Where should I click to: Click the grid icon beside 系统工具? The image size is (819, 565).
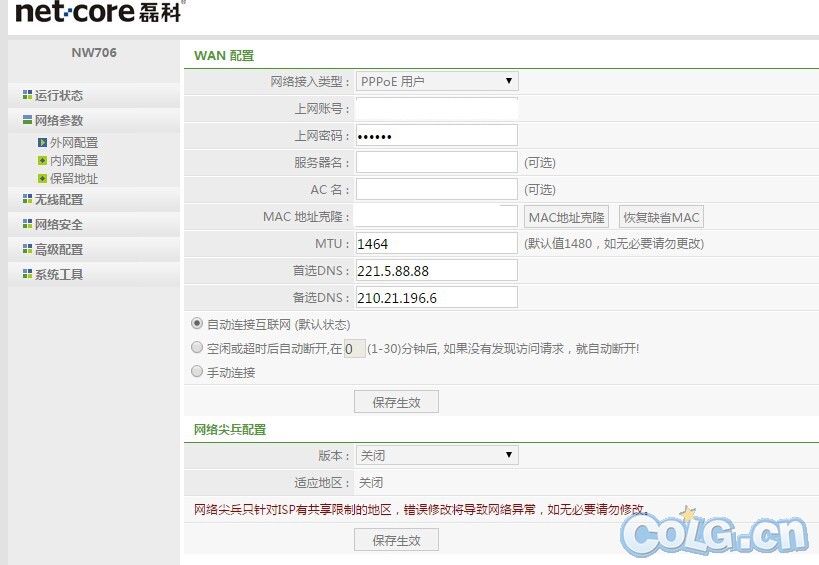pos(27,274)
